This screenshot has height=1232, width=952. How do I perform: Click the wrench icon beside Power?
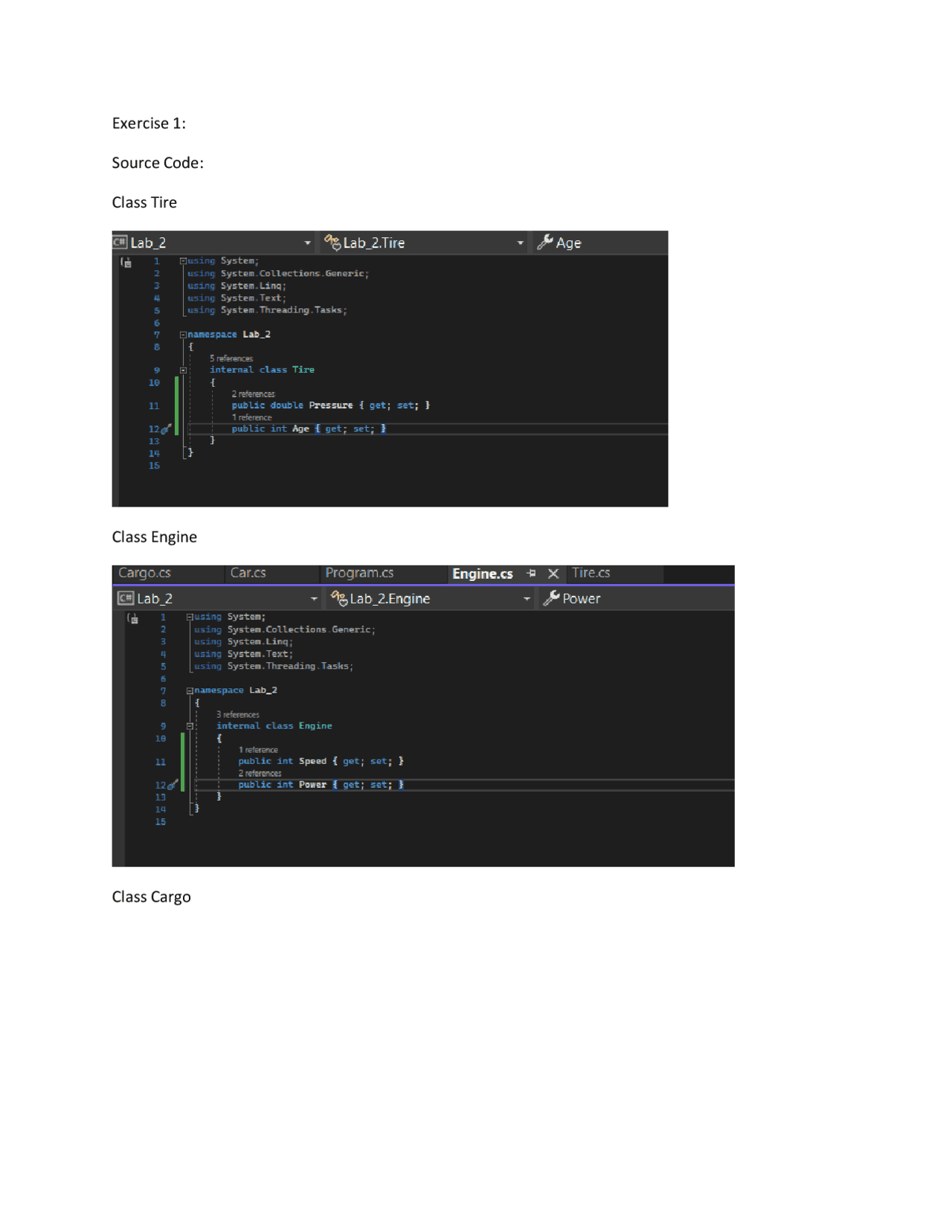click(x=551, y=598)
